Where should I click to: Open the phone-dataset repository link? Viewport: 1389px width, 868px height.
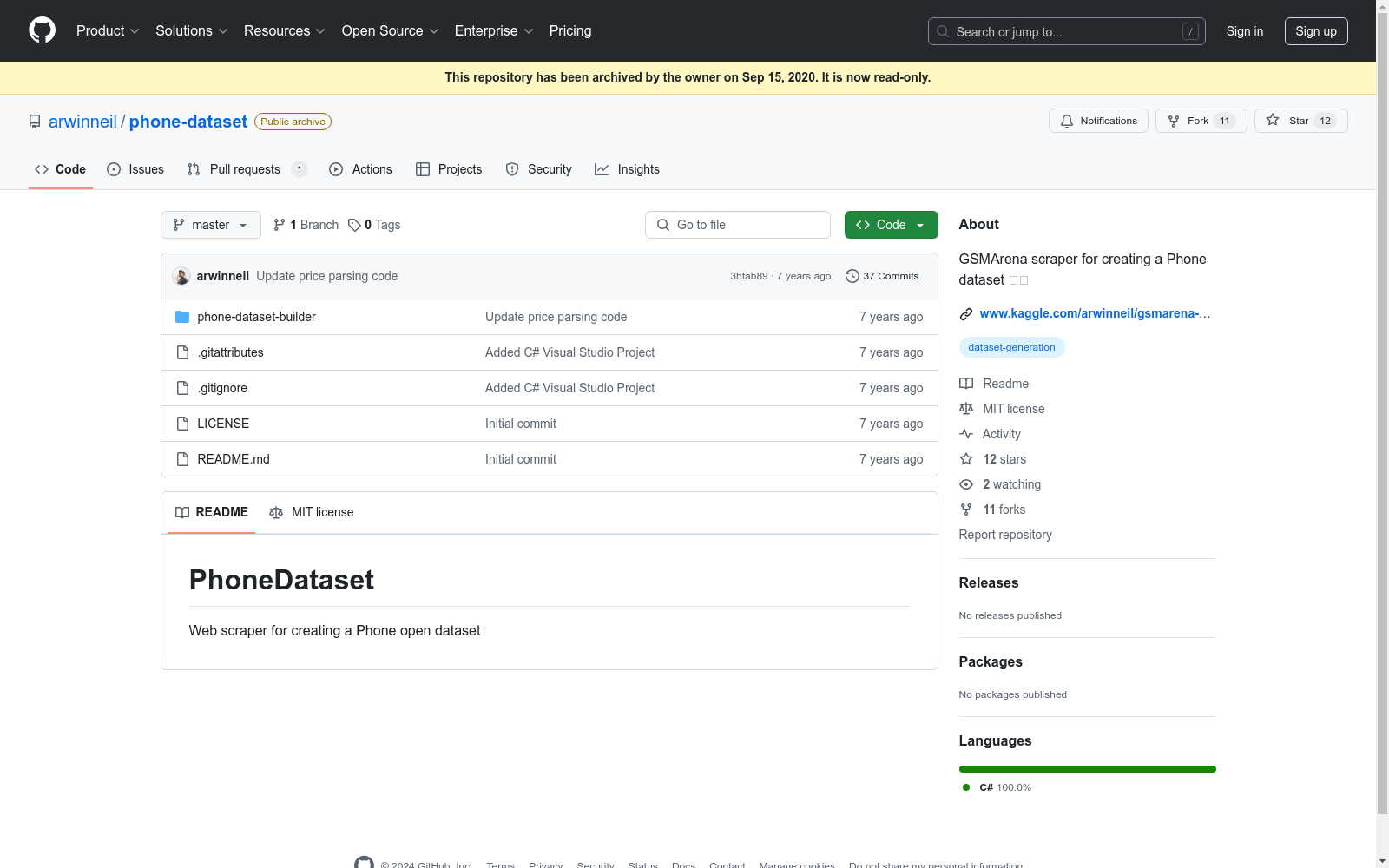[x=188, y=122]
